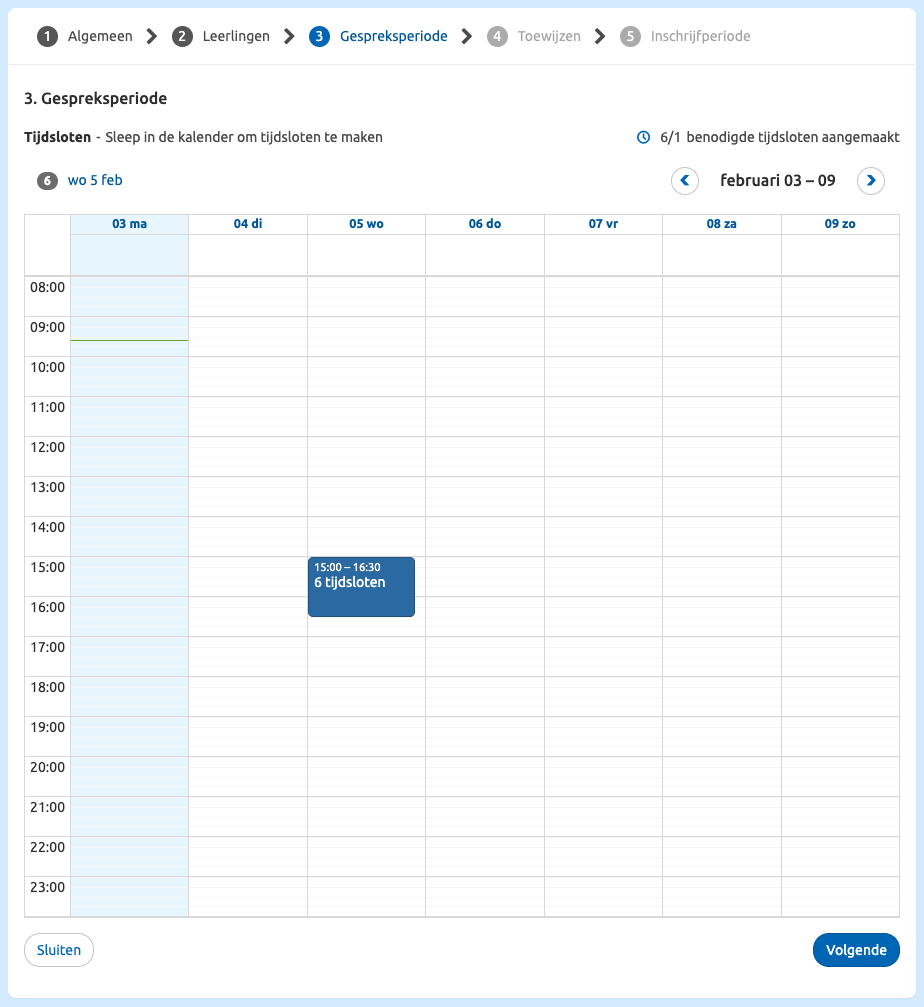Click the 09 zo column header
This screenshot has width=924, height=1007.
click(x=840, y=223)
